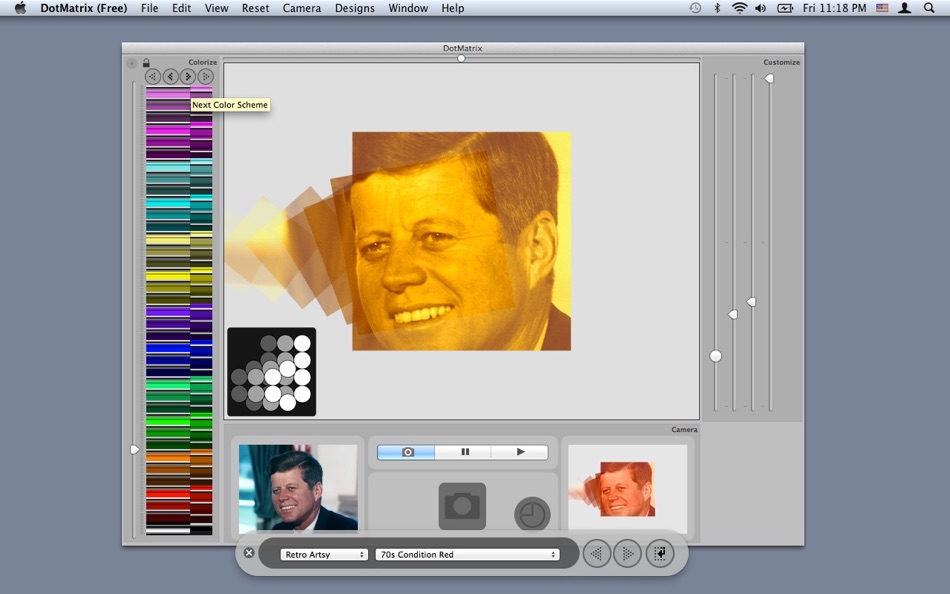The width and height of the screenshot is (950, 594).
Task: Click the red-tinted result preview thumbnail
Action: 627,489
